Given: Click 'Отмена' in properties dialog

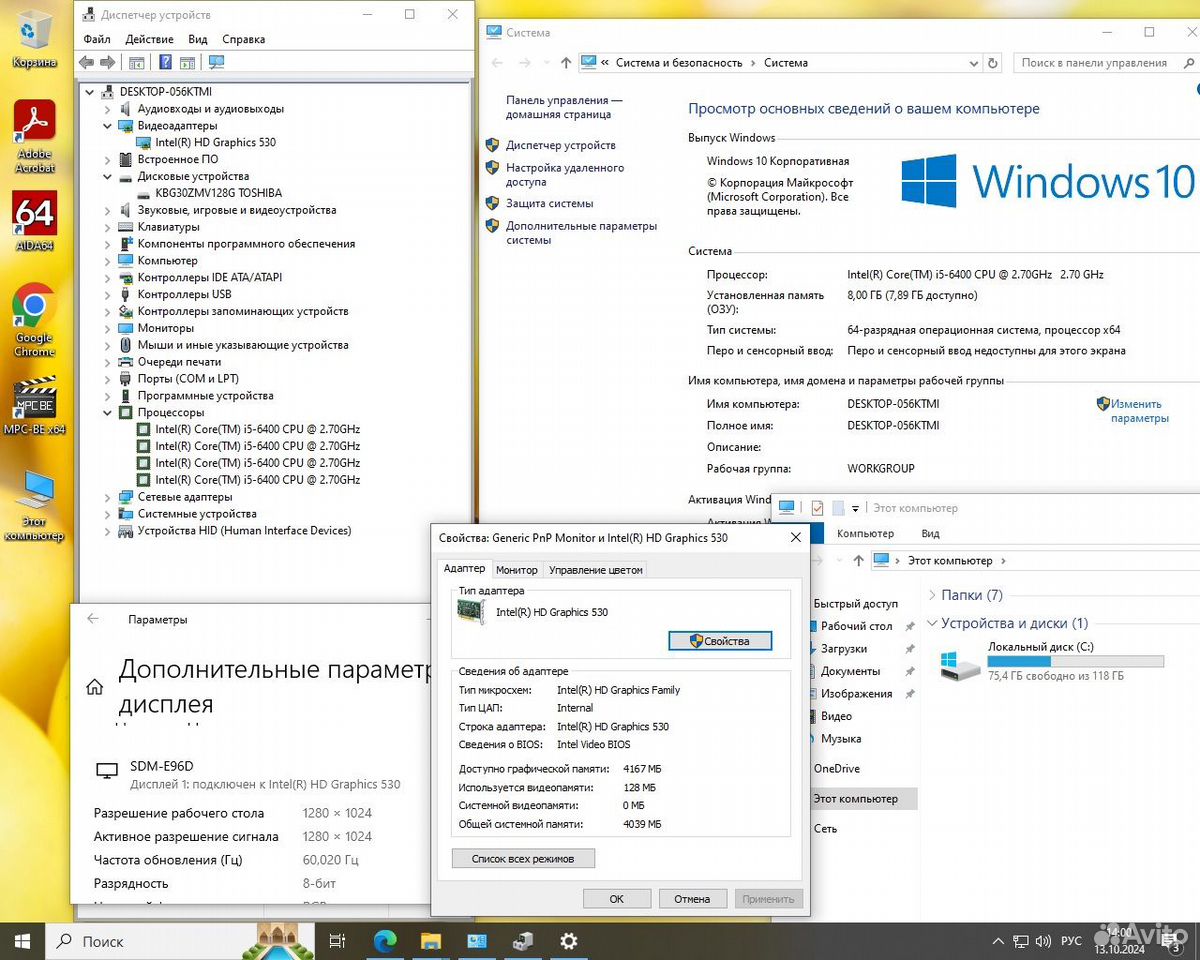Looking at the screenshot, I should (692, 899).
